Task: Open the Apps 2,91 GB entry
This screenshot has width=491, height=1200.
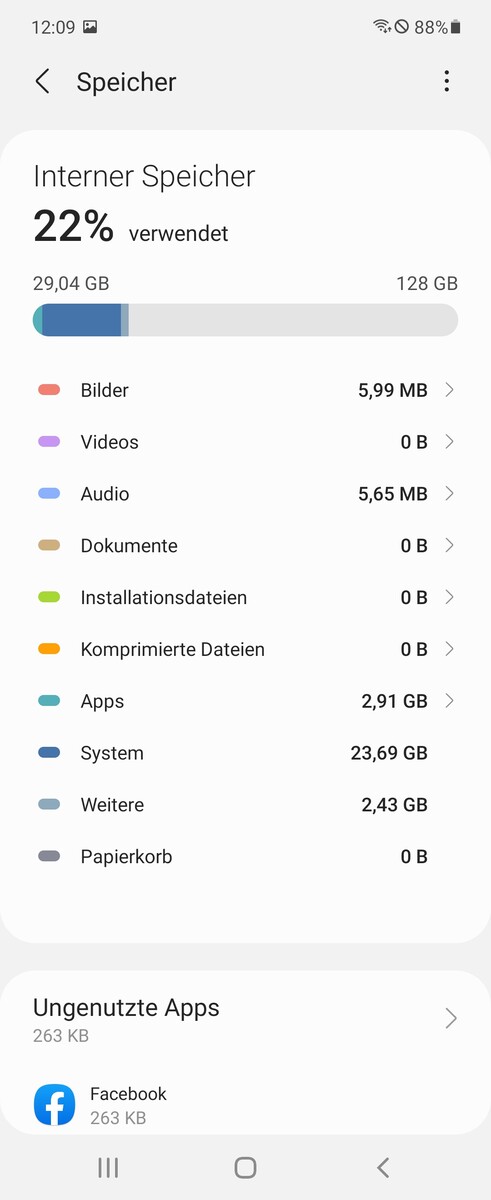Action: (x=245, y=701)
